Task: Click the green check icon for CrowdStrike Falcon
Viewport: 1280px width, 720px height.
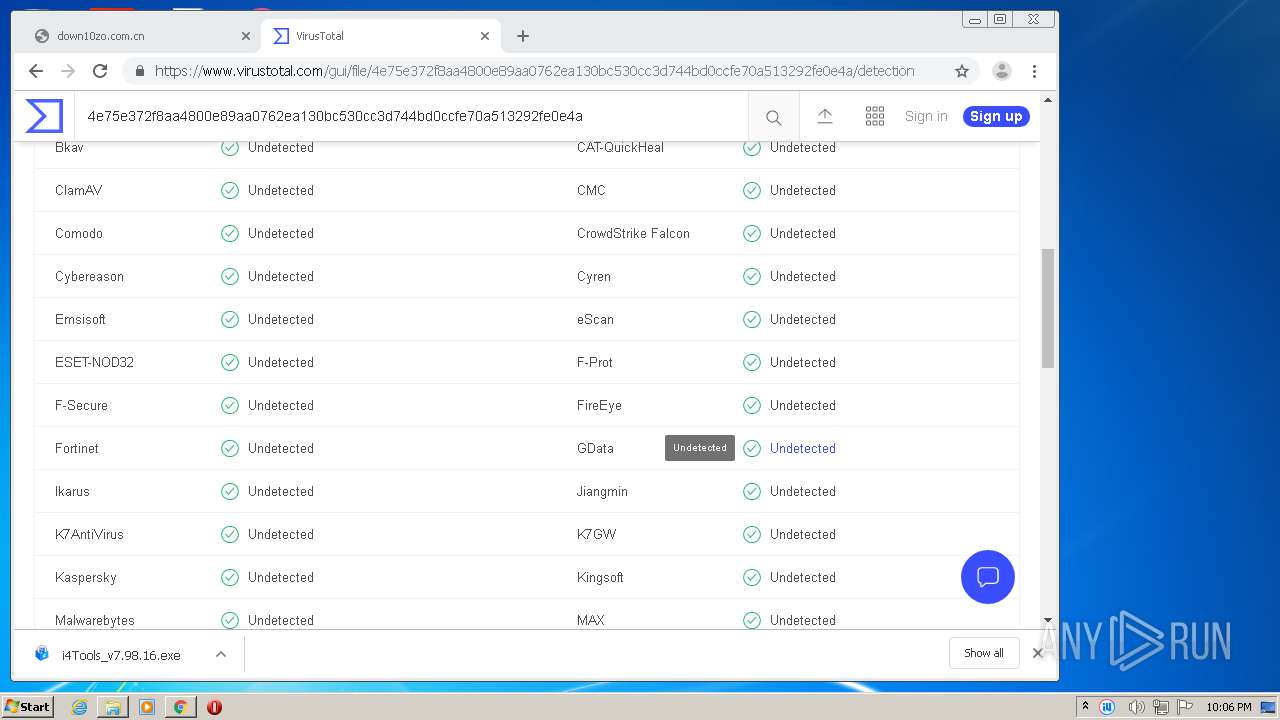Action: tap(752, 233)
